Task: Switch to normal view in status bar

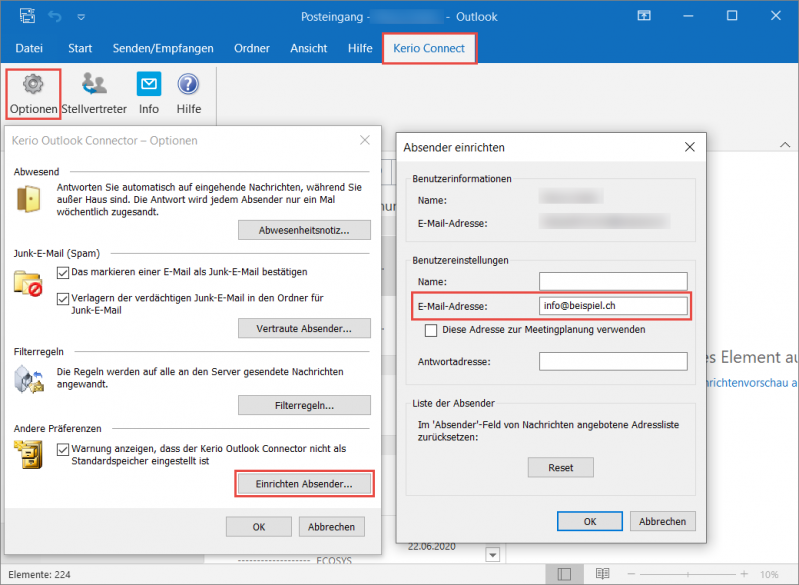Action: (565, 574)
